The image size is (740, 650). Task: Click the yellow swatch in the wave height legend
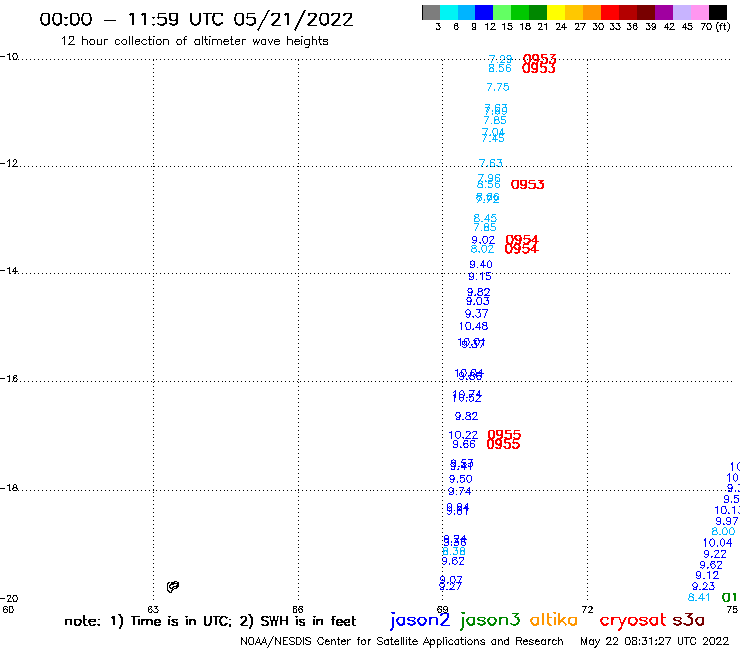[556, 12]
